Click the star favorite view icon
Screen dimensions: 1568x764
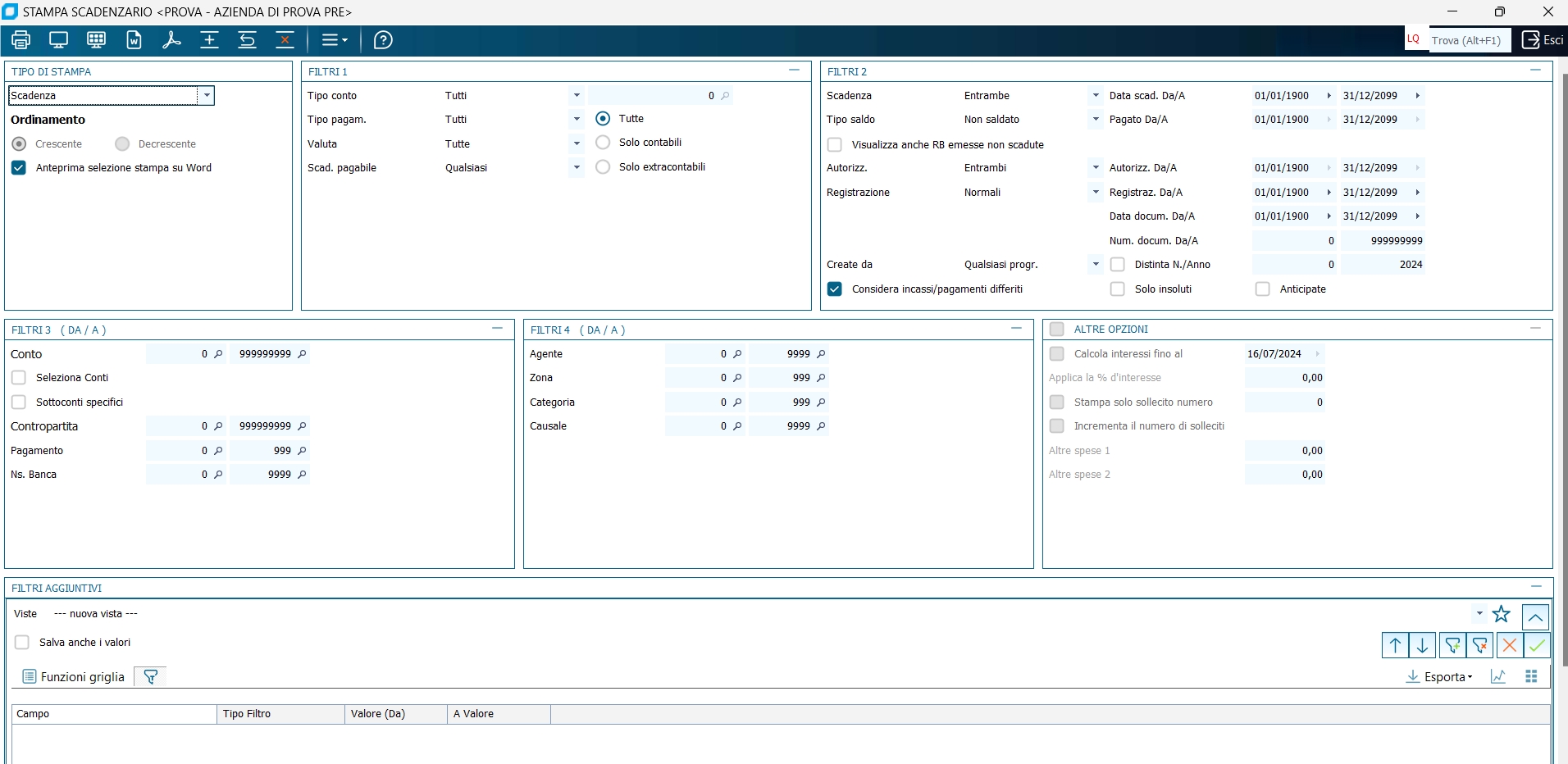point(1502,614)
